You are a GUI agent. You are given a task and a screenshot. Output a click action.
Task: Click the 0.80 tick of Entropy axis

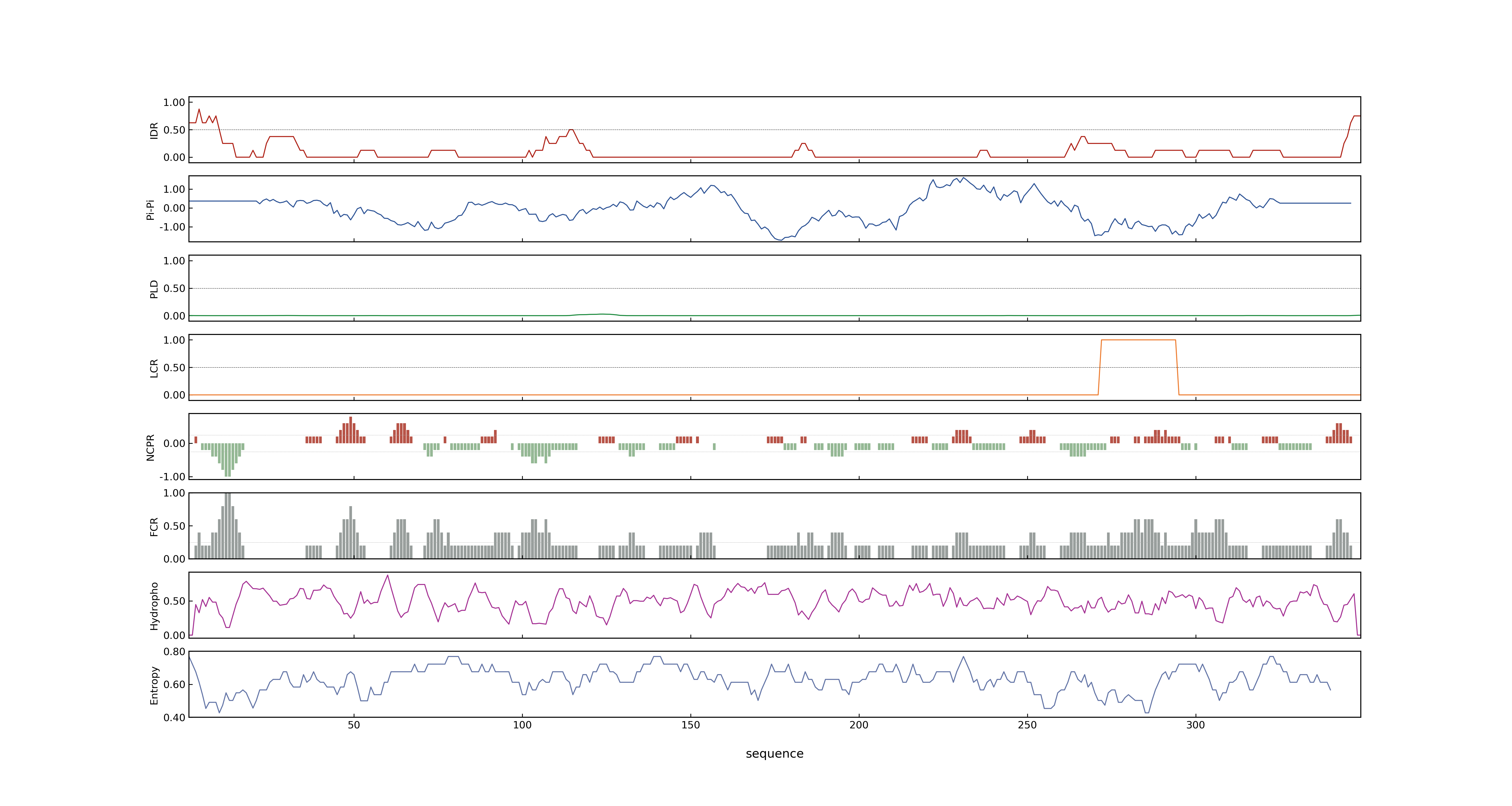coord(174,652)
